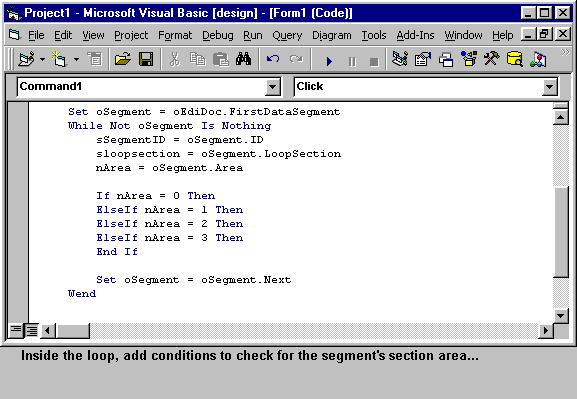Screen dimensions: 577x399
Task: Minimize the inner code window
Action: pos(528,35)
